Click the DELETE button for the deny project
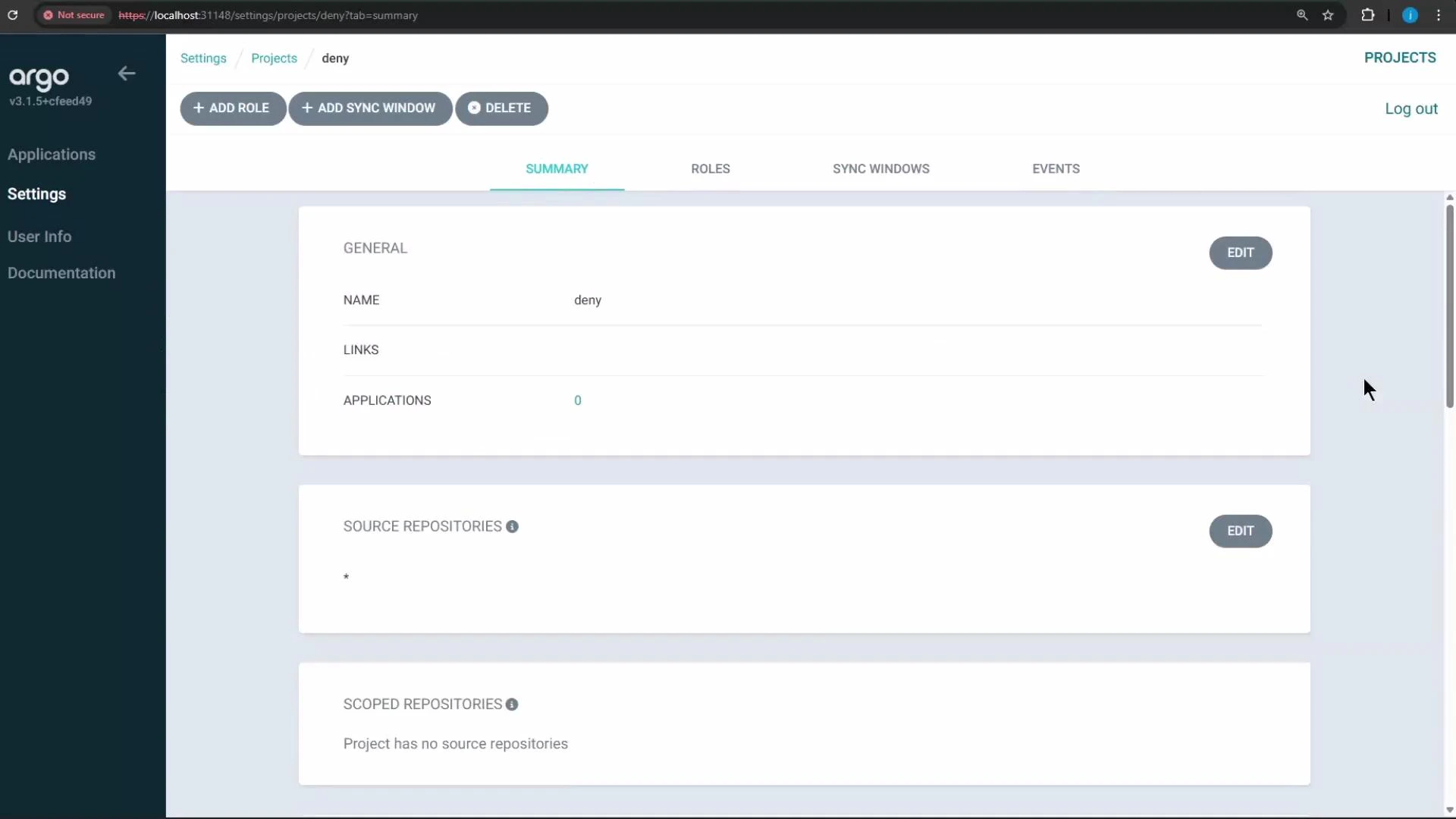The width and height of the screenshot is (1456, 819). (501, 108)
